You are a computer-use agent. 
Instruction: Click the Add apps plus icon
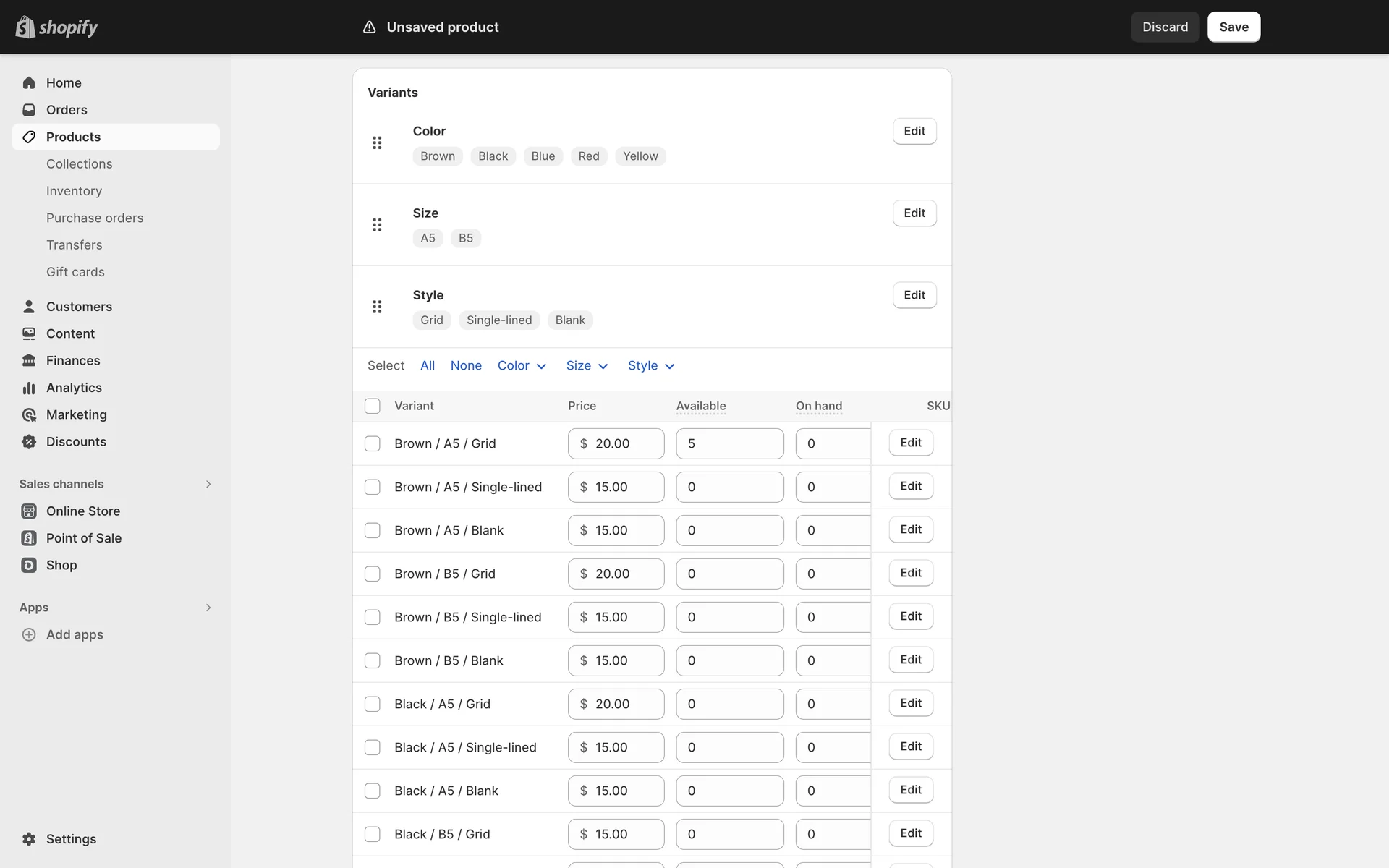(29, 634)
